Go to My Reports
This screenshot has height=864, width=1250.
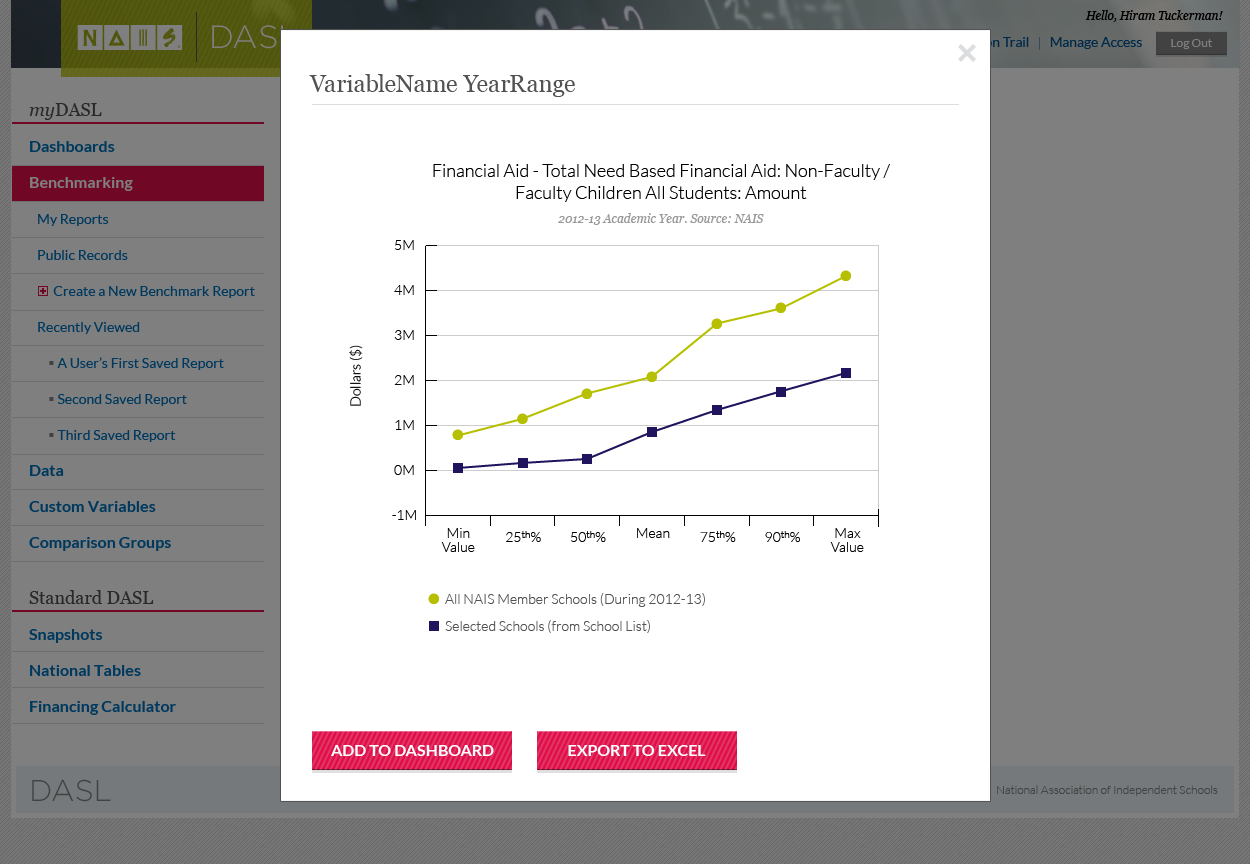tap(73, 219)
